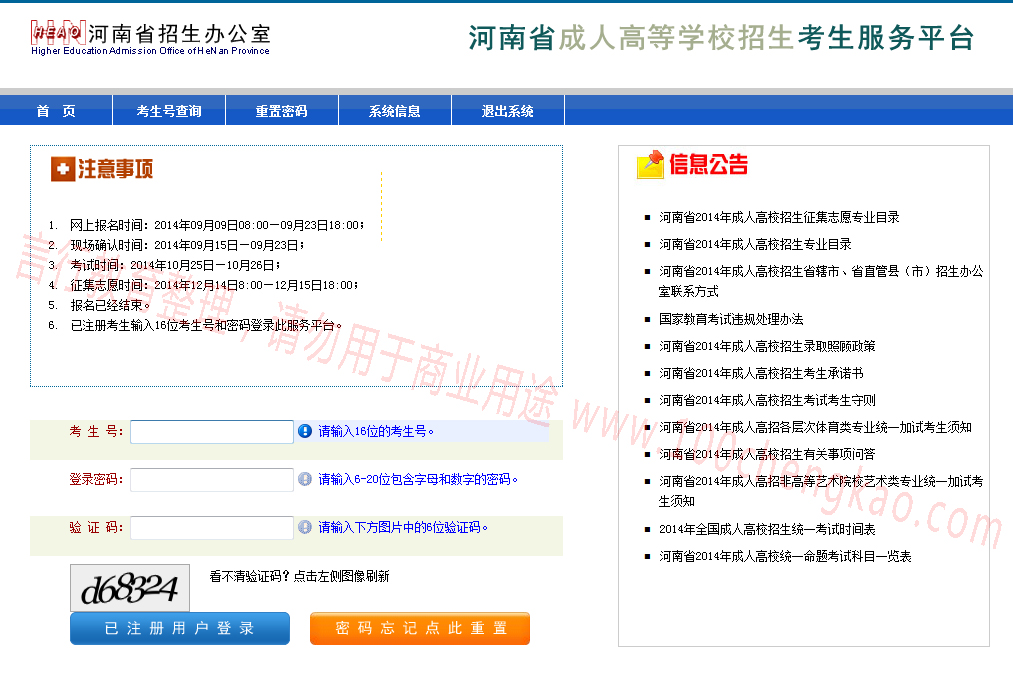Image resolution: width=1013 pixels, height=694 pixels.
Task: Click the info icon beside 登录密码 hint
Action: tap(305, 479)
